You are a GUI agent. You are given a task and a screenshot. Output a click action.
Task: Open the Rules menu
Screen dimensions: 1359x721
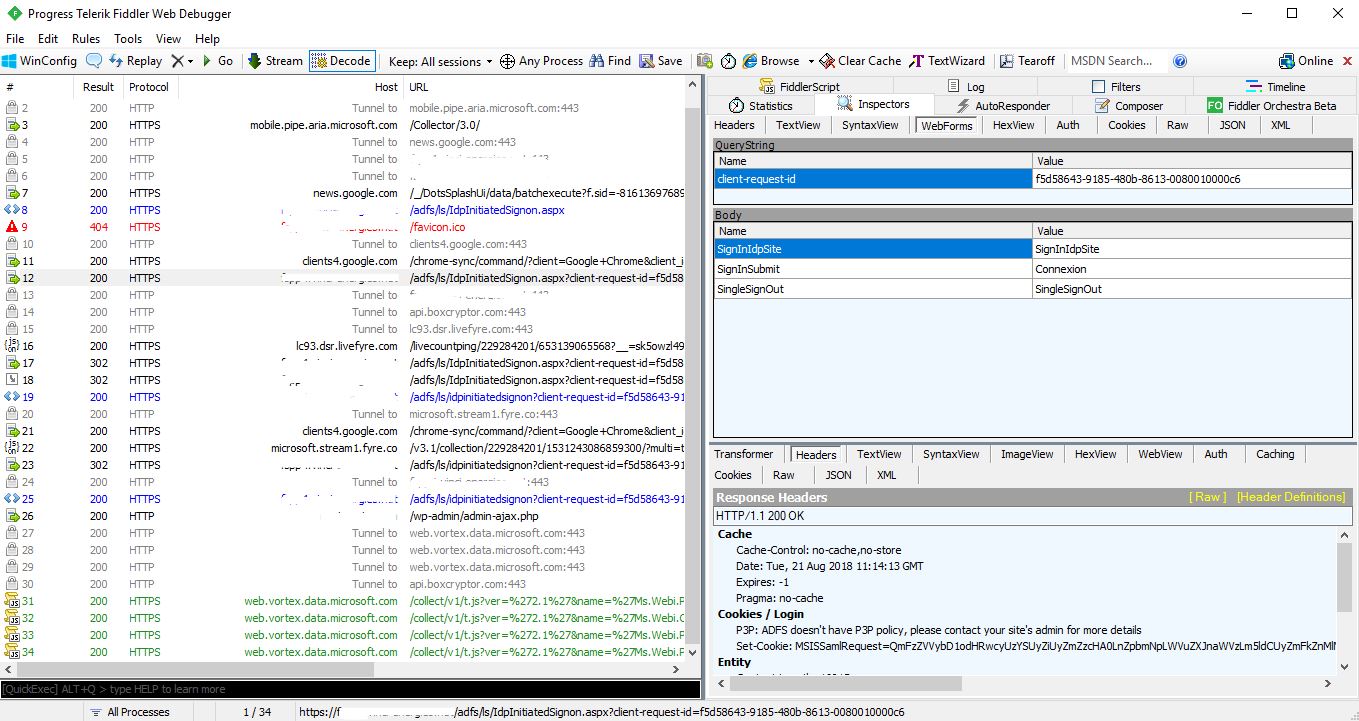[86, 38]
